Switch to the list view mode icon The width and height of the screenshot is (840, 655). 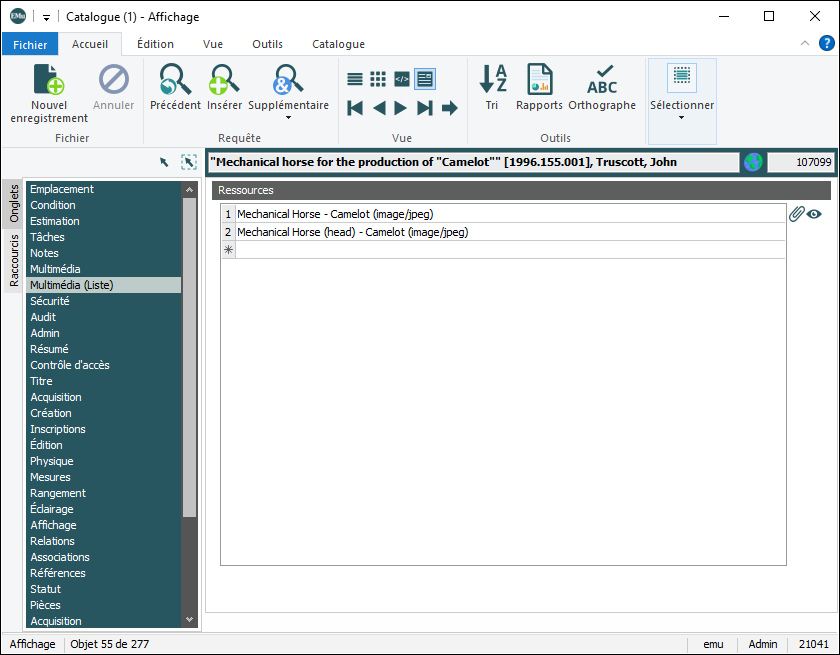(355, 79)
